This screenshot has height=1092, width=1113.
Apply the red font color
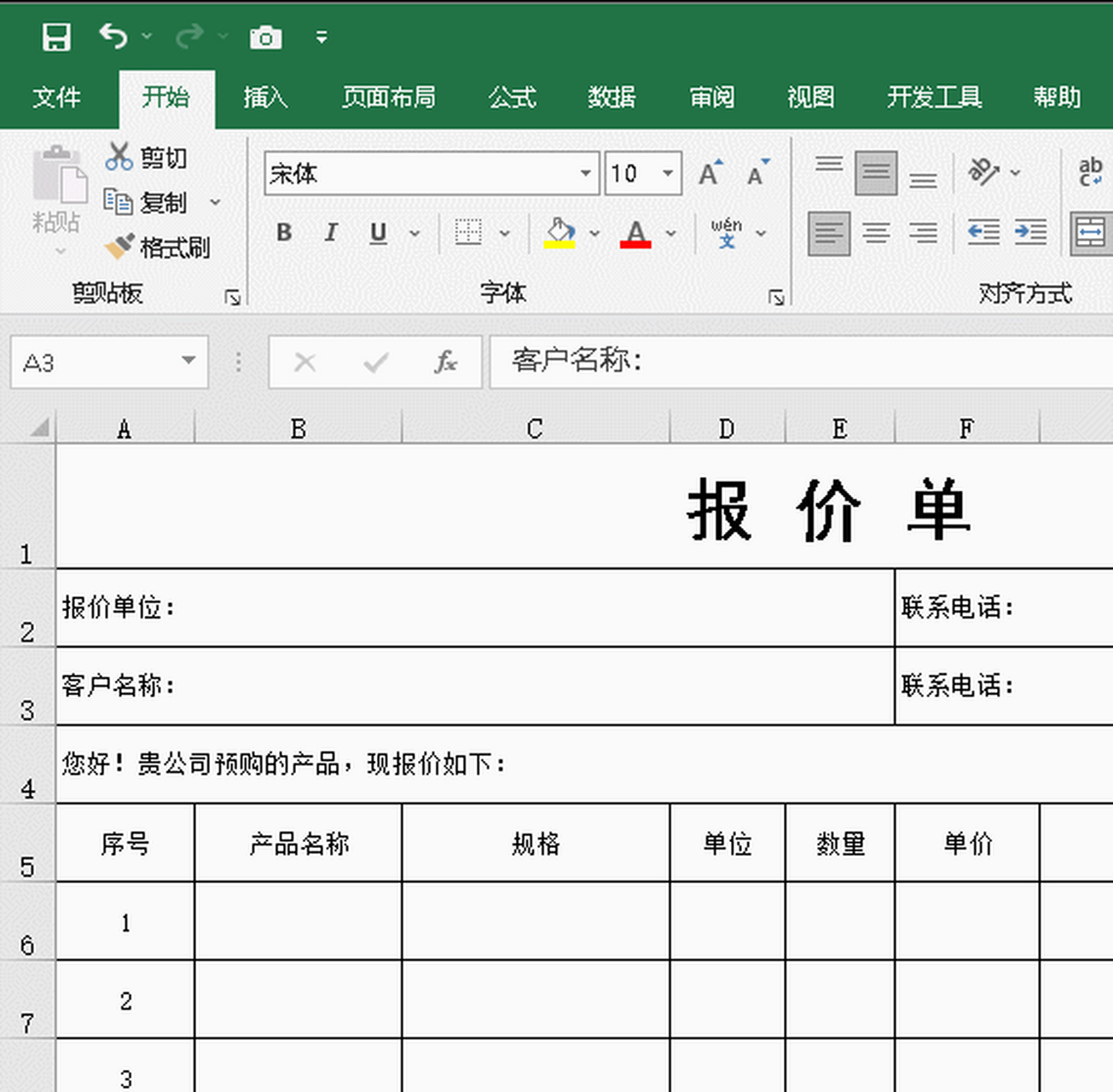(x=635, y=233)
